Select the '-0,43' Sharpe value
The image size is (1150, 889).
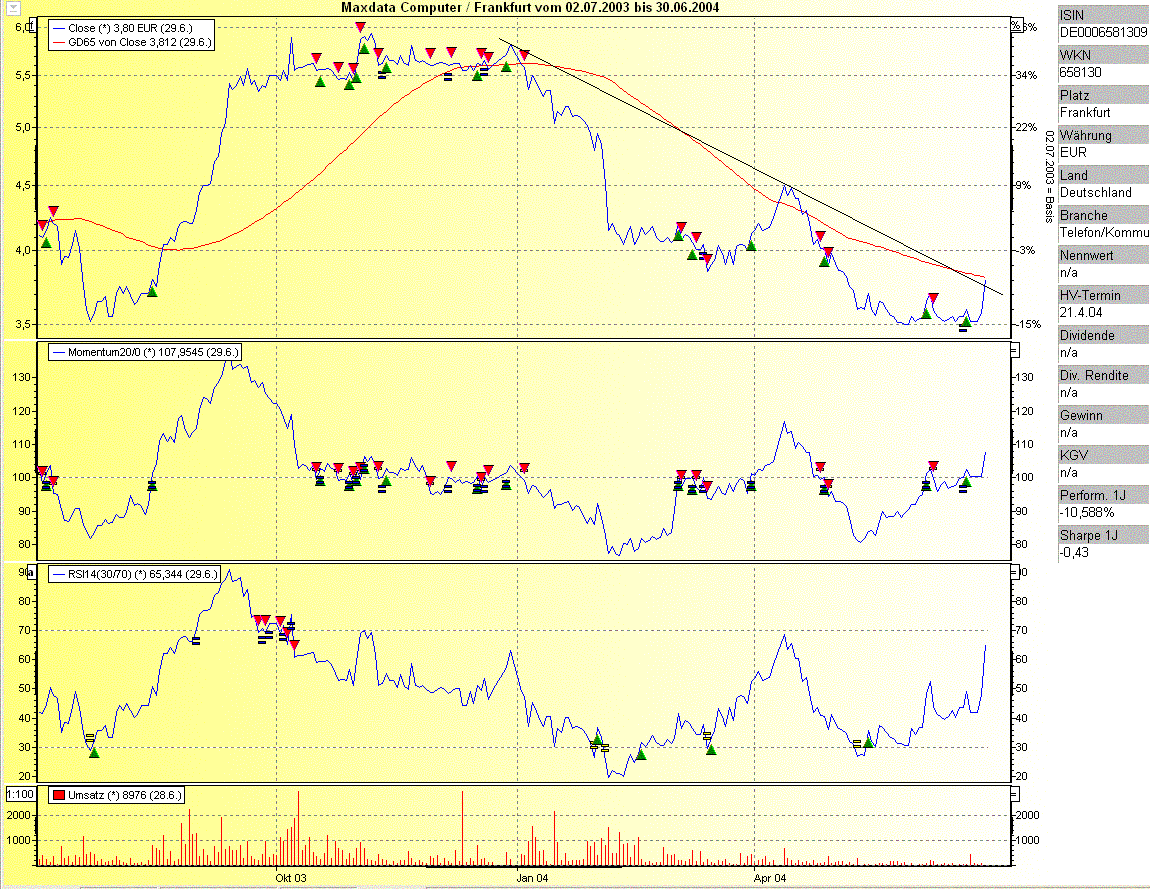point(1074,552)
